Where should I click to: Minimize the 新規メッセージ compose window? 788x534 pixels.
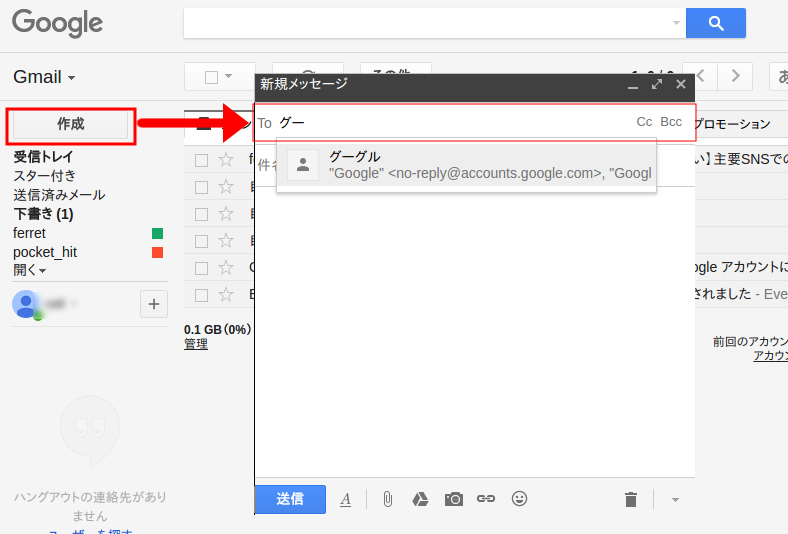point(633,85)
